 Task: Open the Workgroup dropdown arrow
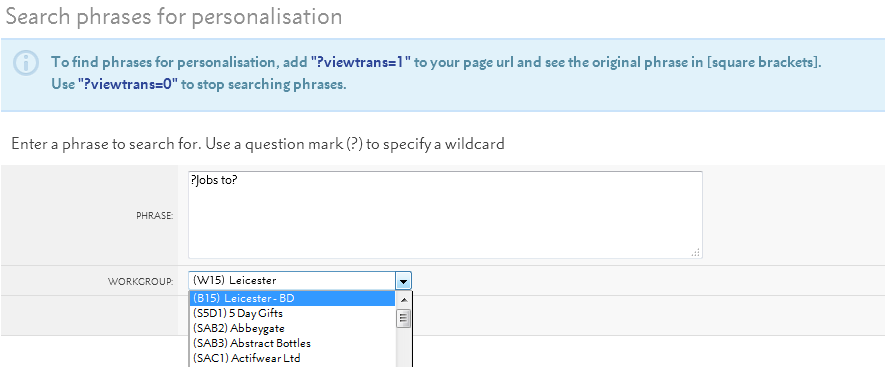click(x=403, y=281)
